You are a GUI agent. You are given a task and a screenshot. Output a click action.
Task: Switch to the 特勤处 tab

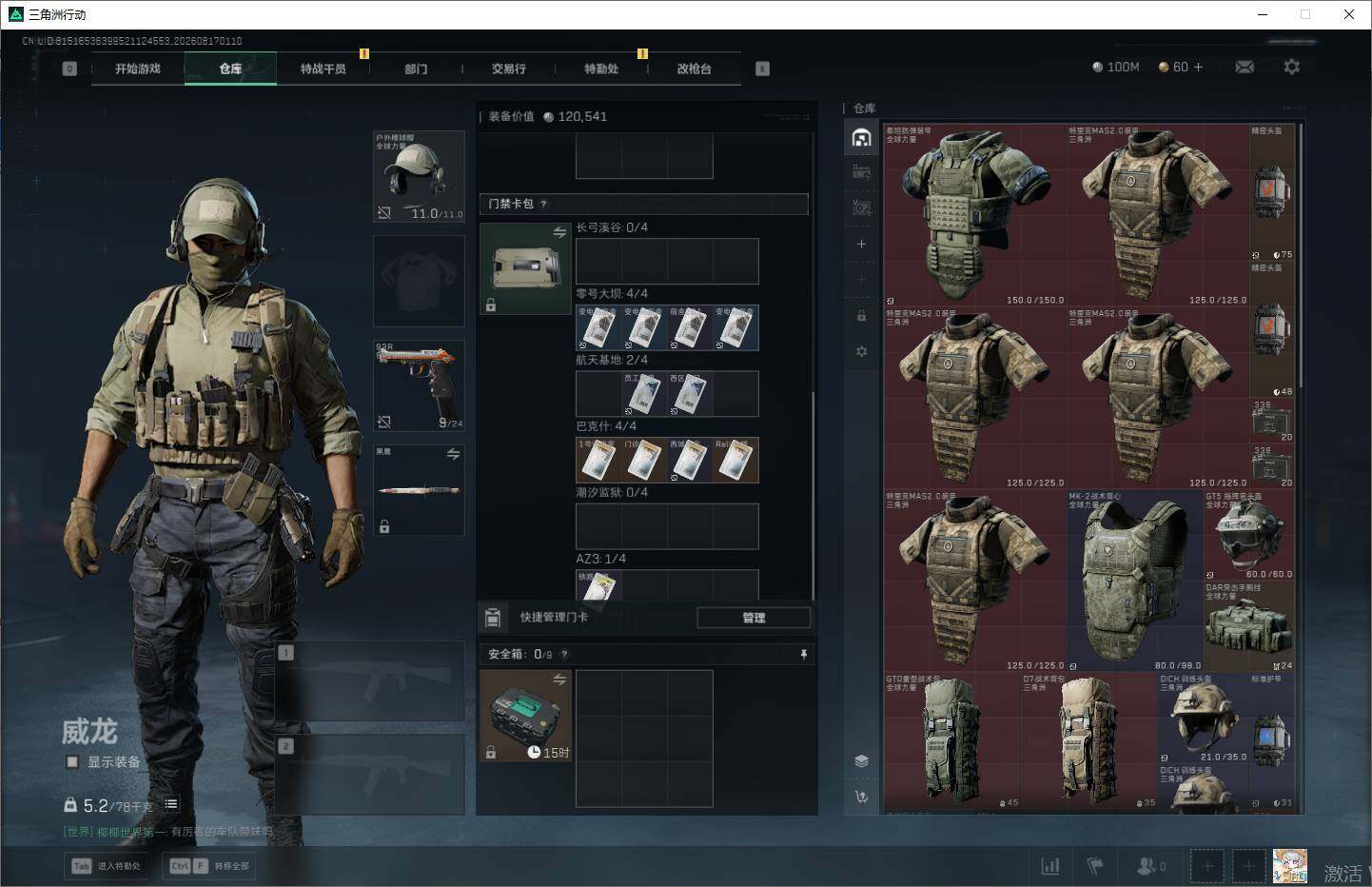point(601,69)
